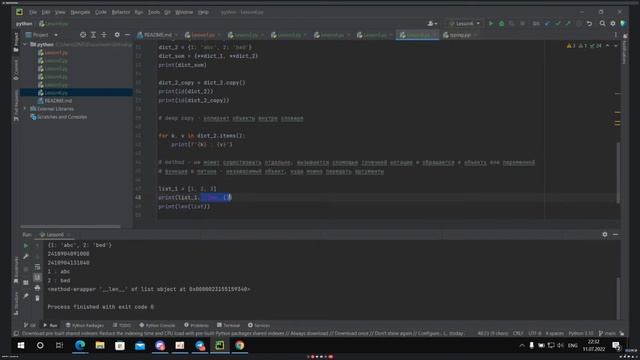Viewport: 640px width, 360px height.
Task: Open Python Console tool window
Action: [157, 325]
